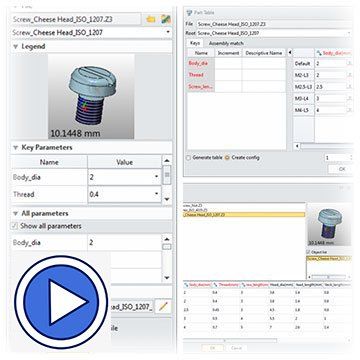Open the folder browse icon beside the file name
The height and width of the screenshot is (360, 360).
pyautogui.click(x=151, y=19)
